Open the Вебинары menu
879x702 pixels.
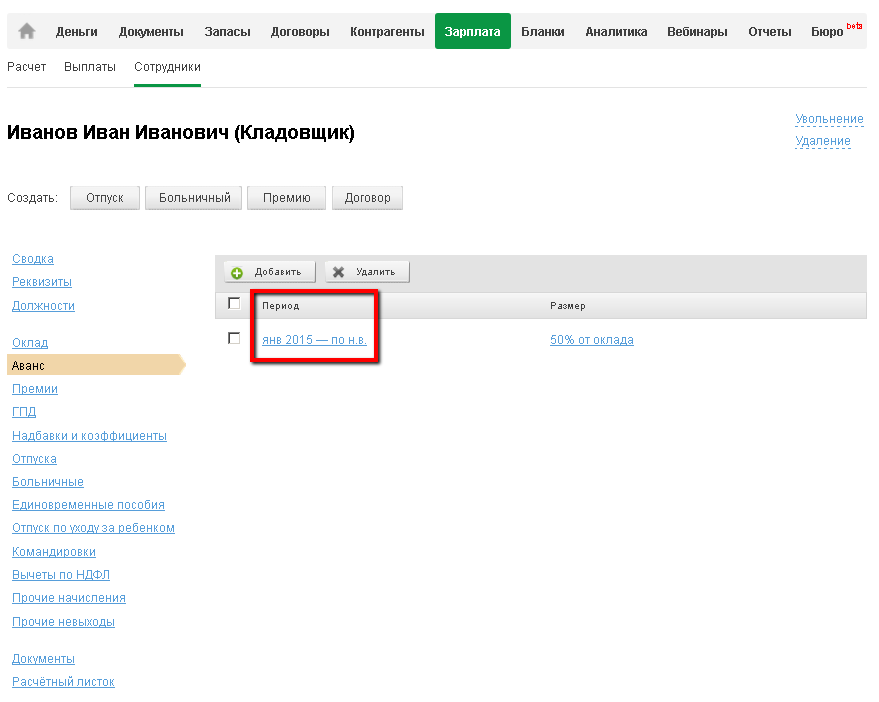pos(697,31)
